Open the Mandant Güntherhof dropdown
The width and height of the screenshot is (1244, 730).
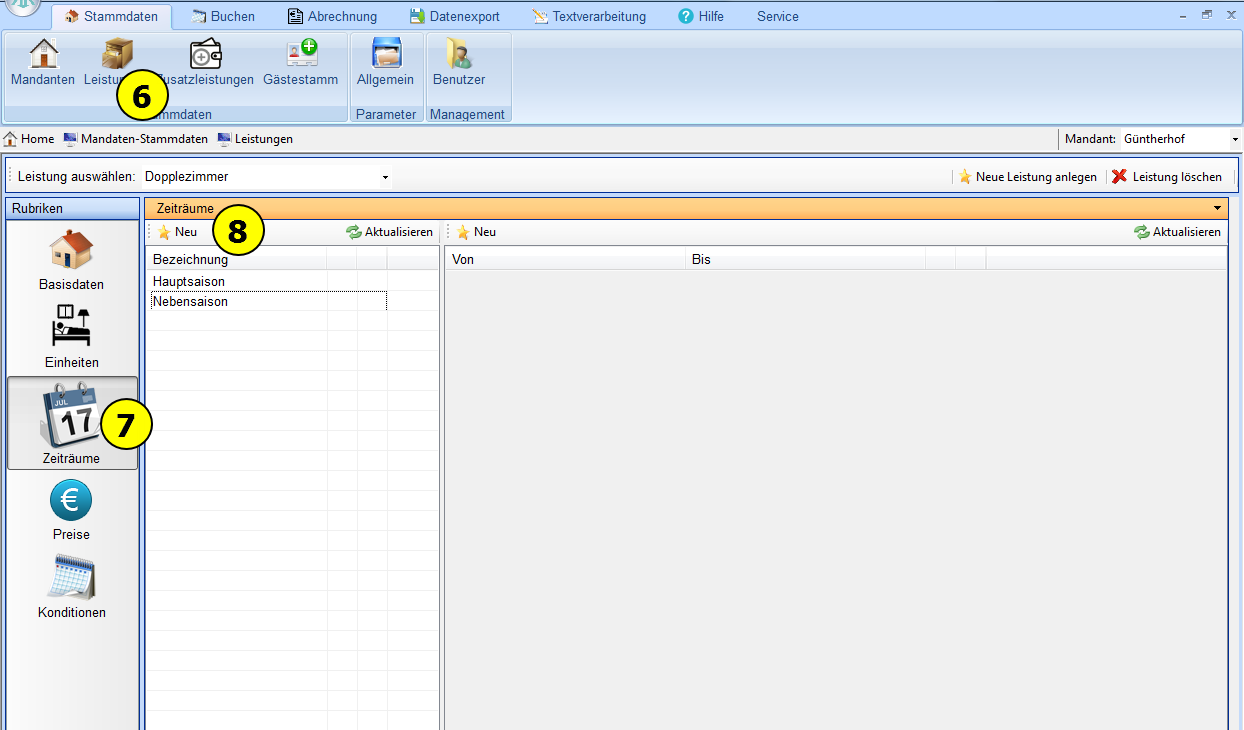[x=1235, y=139]
